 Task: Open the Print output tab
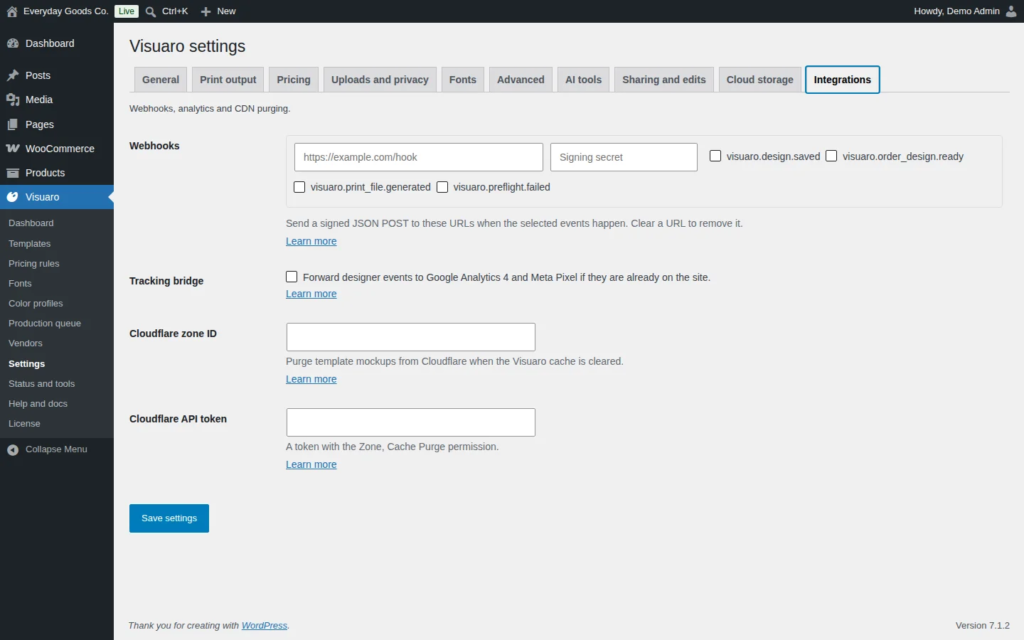tap(228, 80)
